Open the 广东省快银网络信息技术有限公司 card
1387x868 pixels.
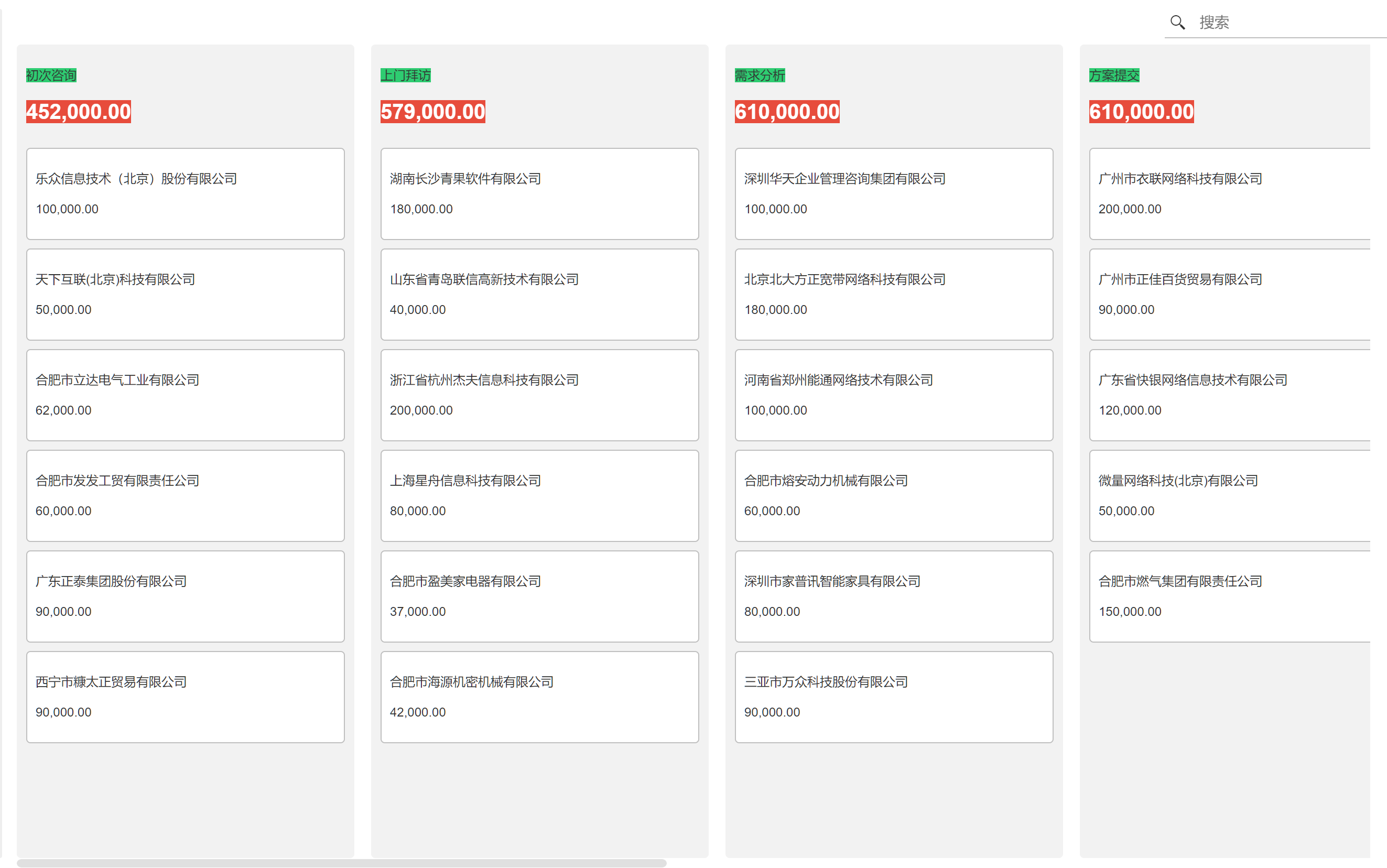[x=1230, y=395]
